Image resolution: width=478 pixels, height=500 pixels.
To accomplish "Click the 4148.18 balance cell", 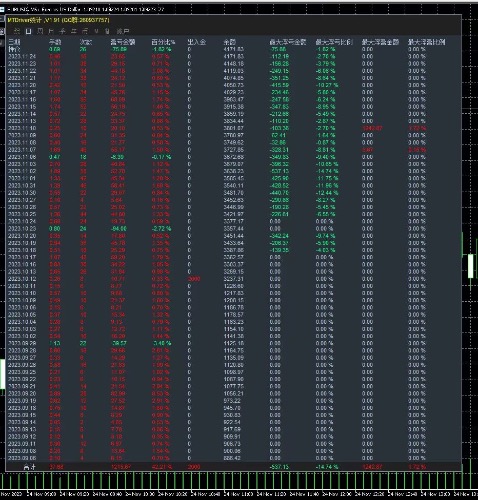I will tap(234, 64).
